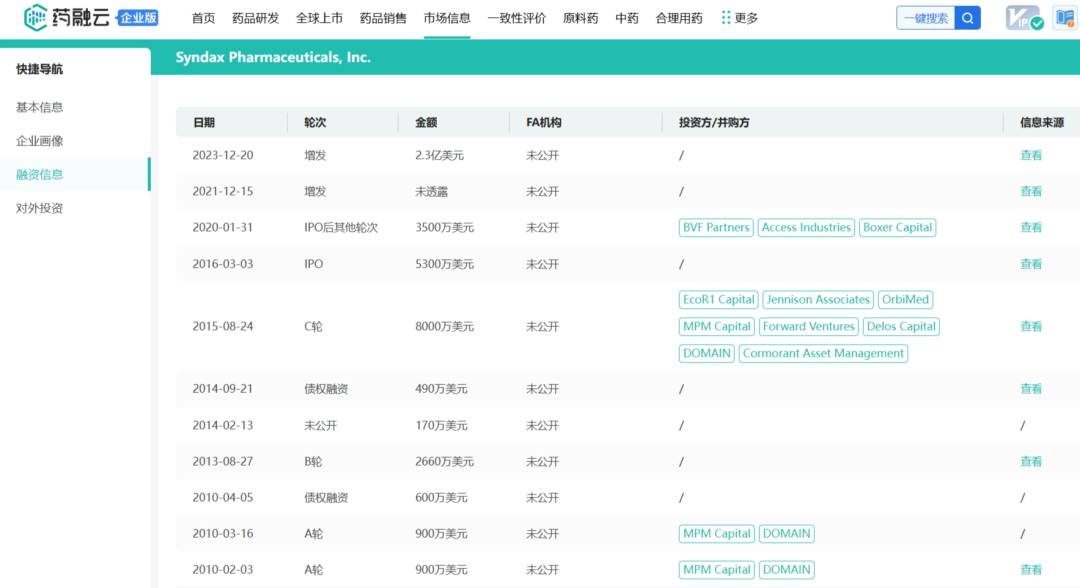Open DOMAIN tag in the C轮 row
1080x588 pixels.
pos(706,353)
